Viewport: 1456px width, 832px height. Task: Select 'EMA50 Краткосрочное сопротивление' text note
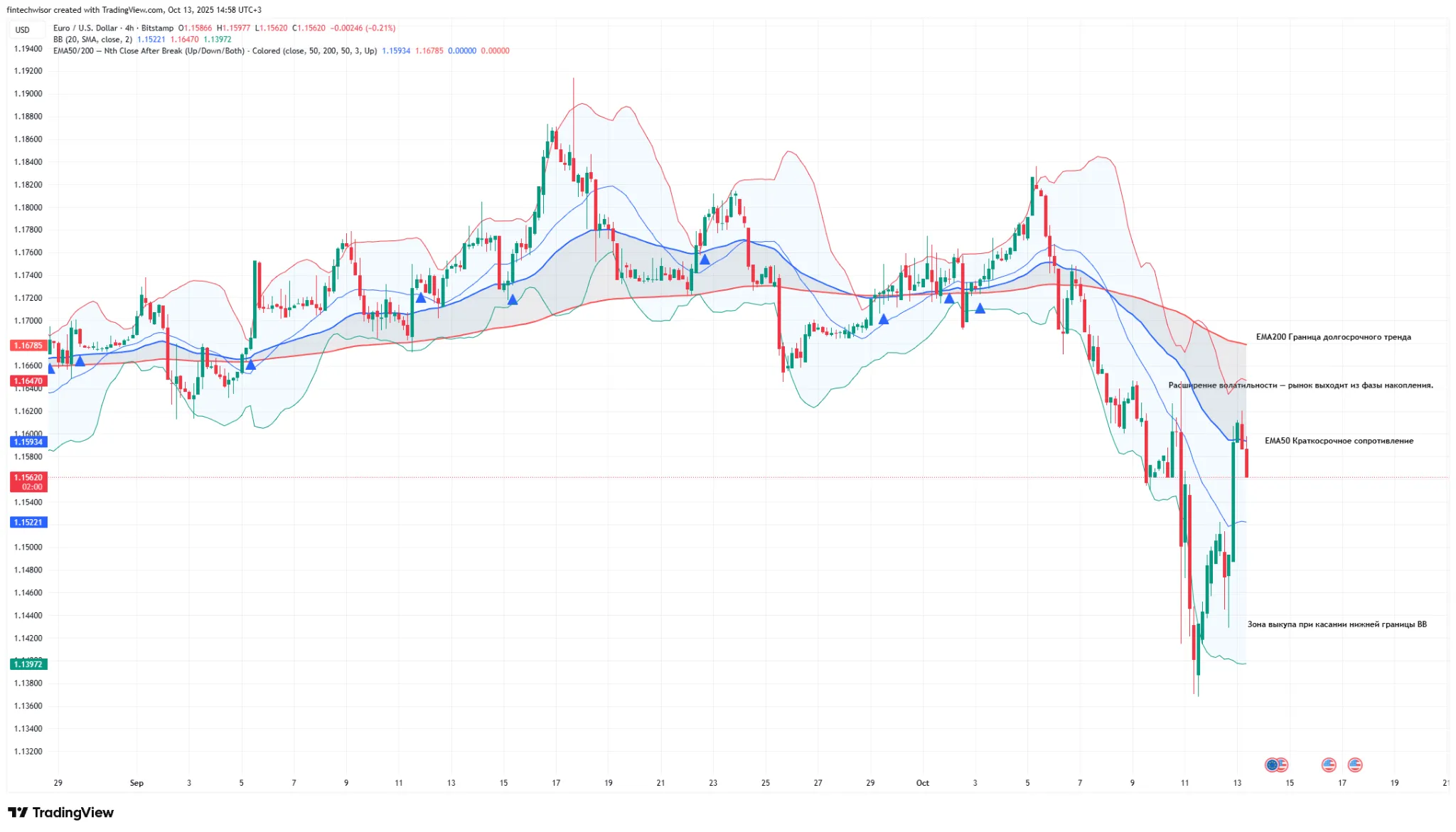coord(1339,441)
